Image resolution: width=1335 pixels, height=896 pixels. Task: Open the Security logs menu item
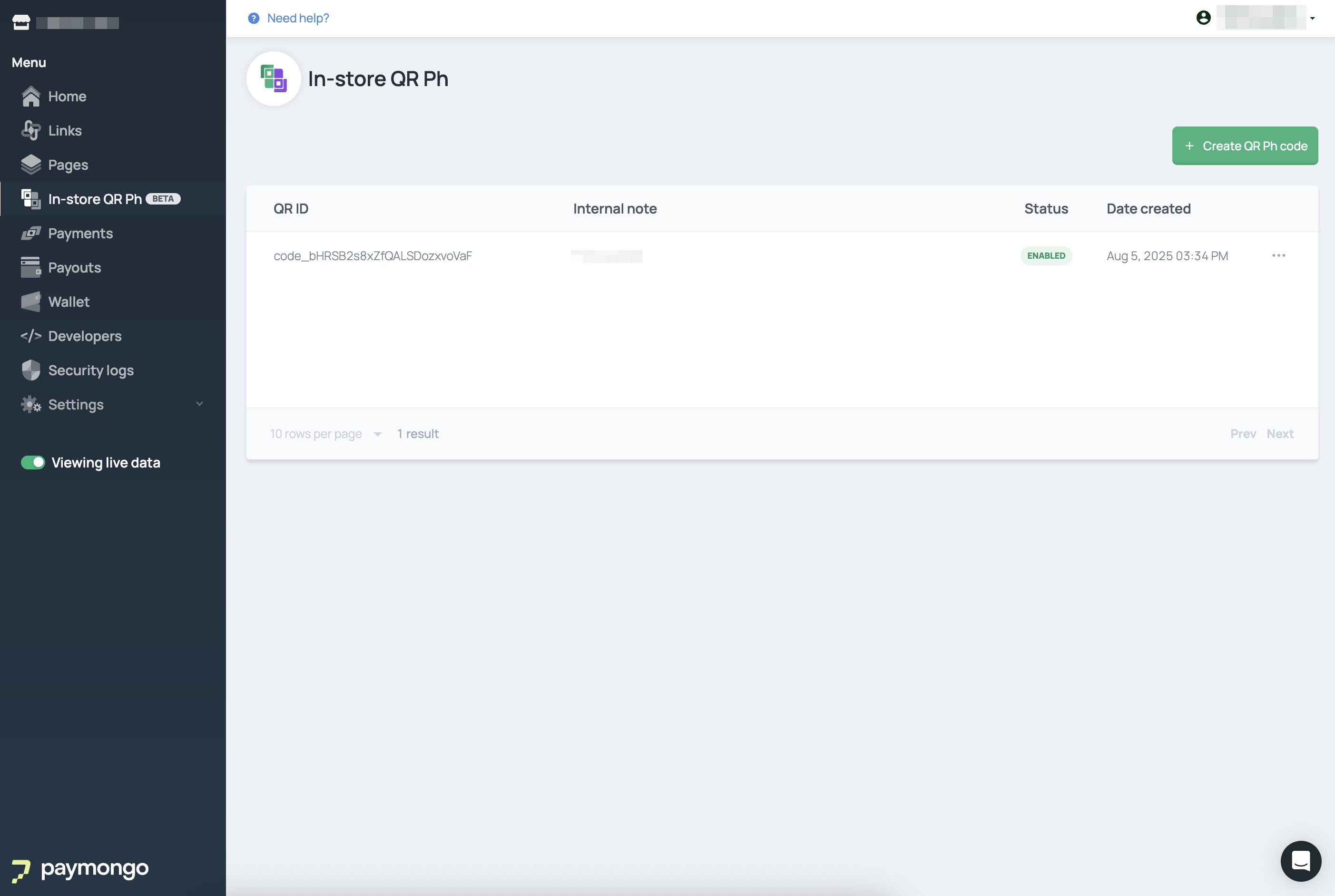click(113, 370)
